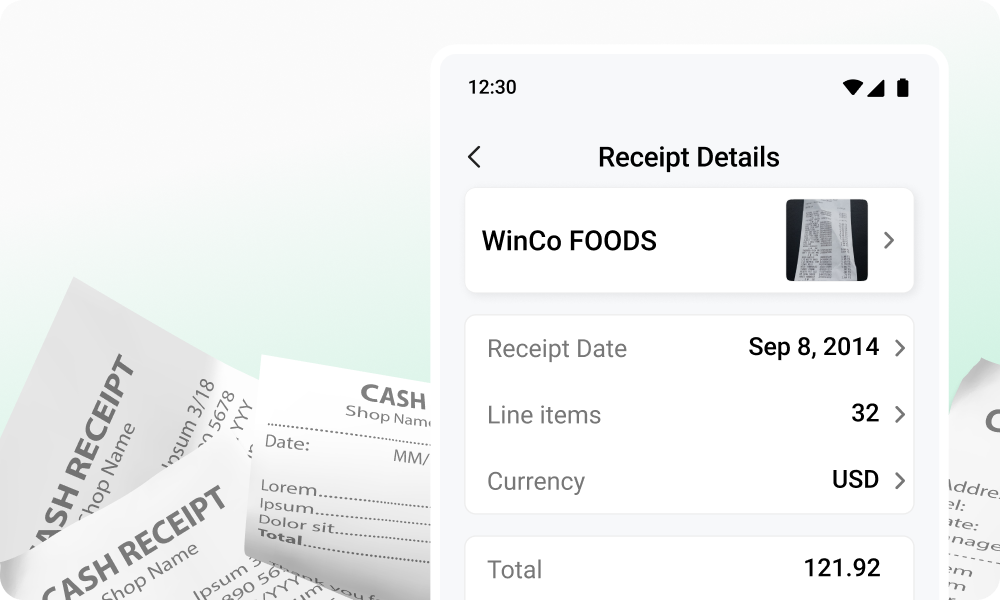Screen dimensions: 1000x600
Task: Tap the Wi-Fi status icon
Action: [852, 88]
